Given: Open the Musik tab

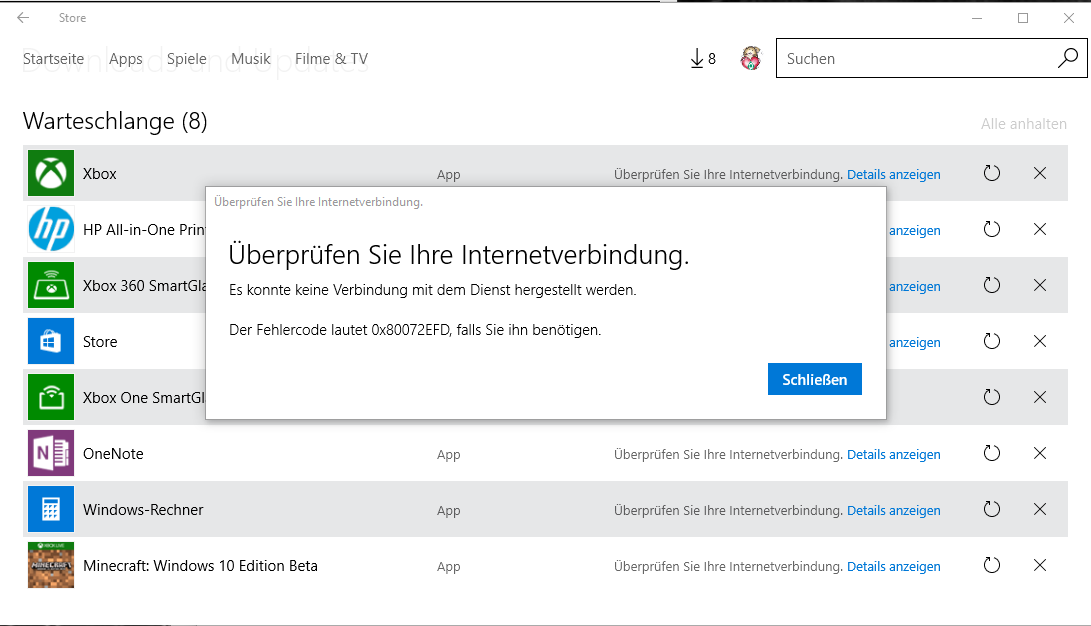Looking at the screenshot, I should (250, 59).
